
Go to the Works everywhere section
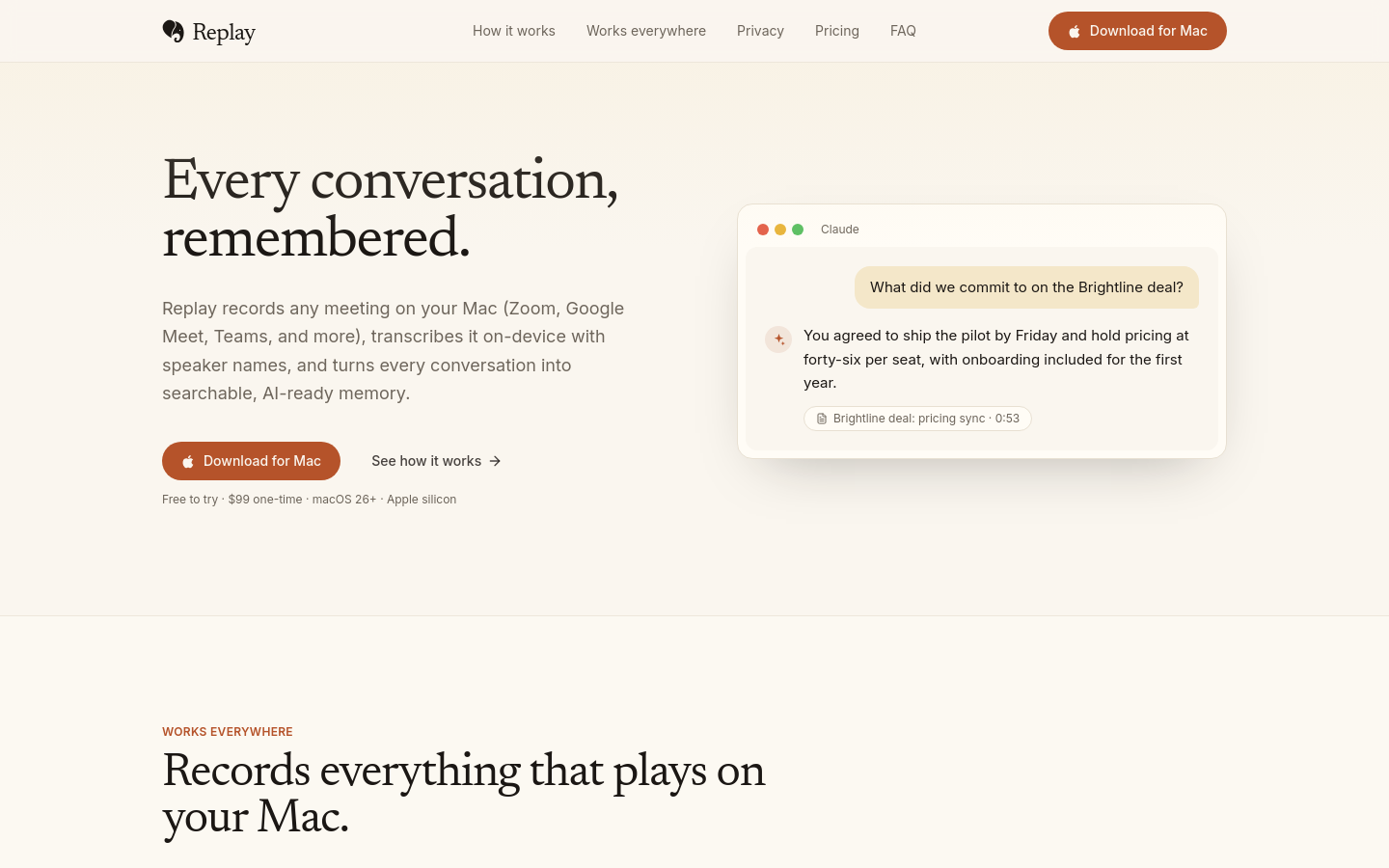pos(646,31)
